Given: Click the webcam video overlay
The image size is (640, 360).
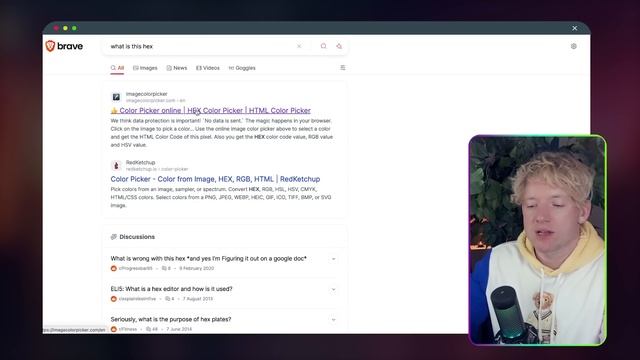Looking at the screenshot, I should [537, 240].
